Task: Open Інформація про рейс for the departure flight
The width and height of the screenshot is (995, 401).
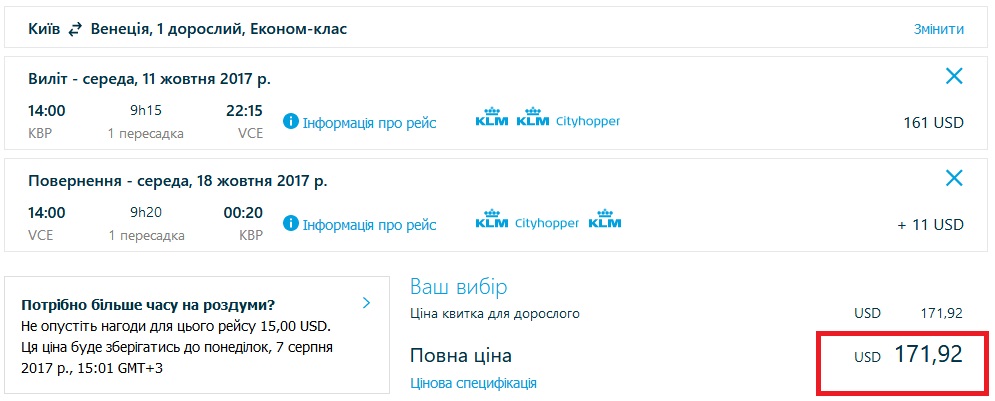Action: coord(369,122)
